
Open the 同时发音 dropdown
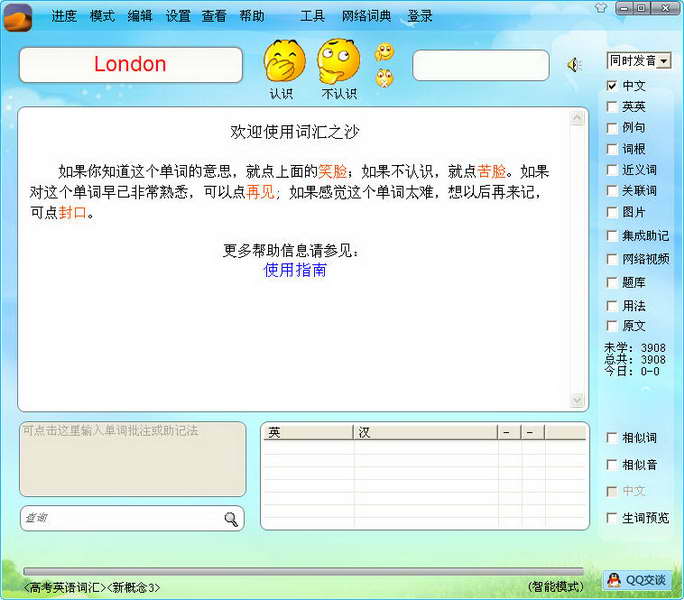click(x=639, y=61)
